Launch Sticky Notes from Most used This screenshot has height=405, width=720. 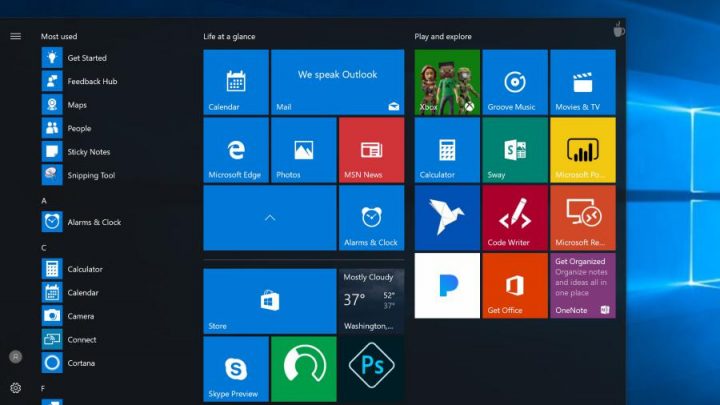click(x=76, y=152)
